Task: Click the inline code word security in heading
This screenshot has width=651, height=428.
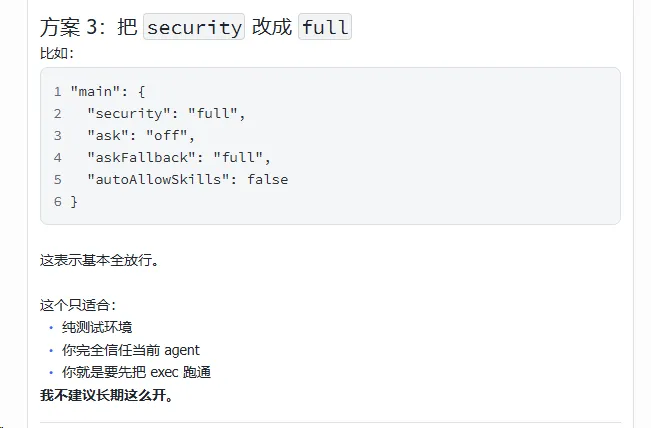Action: point(194,27)
